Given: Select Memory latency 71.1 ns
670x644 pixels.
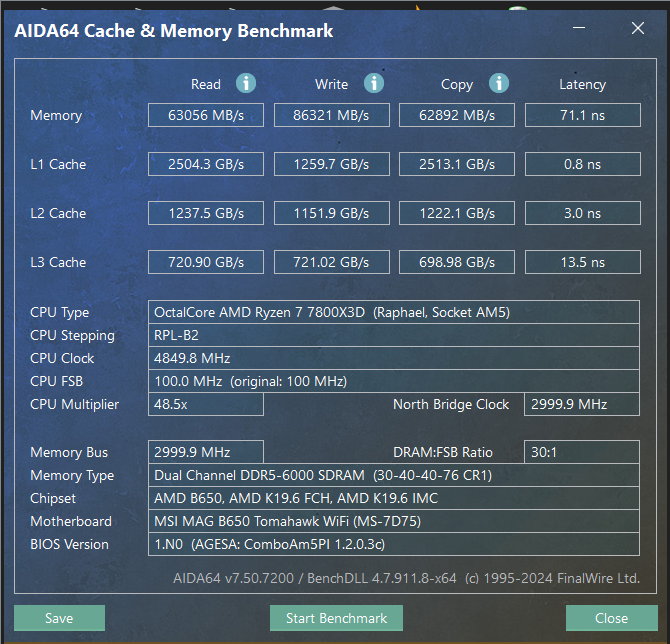Looking at the screenshot, I should [x=583, y=115].
